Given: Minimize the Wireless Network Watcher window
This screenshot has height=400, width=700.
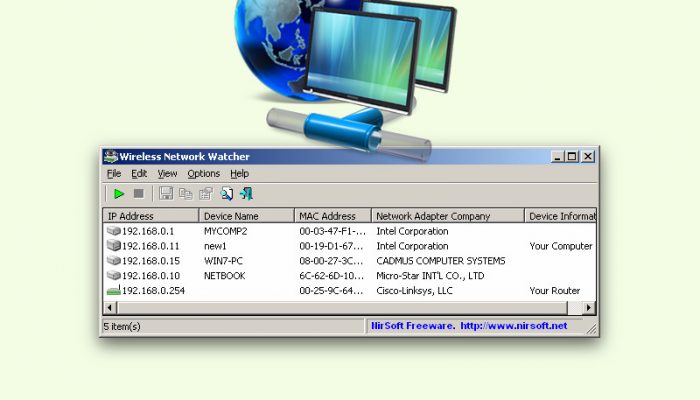Looking at the screenshot, I should pyautogui.click(x=557, y=157).
